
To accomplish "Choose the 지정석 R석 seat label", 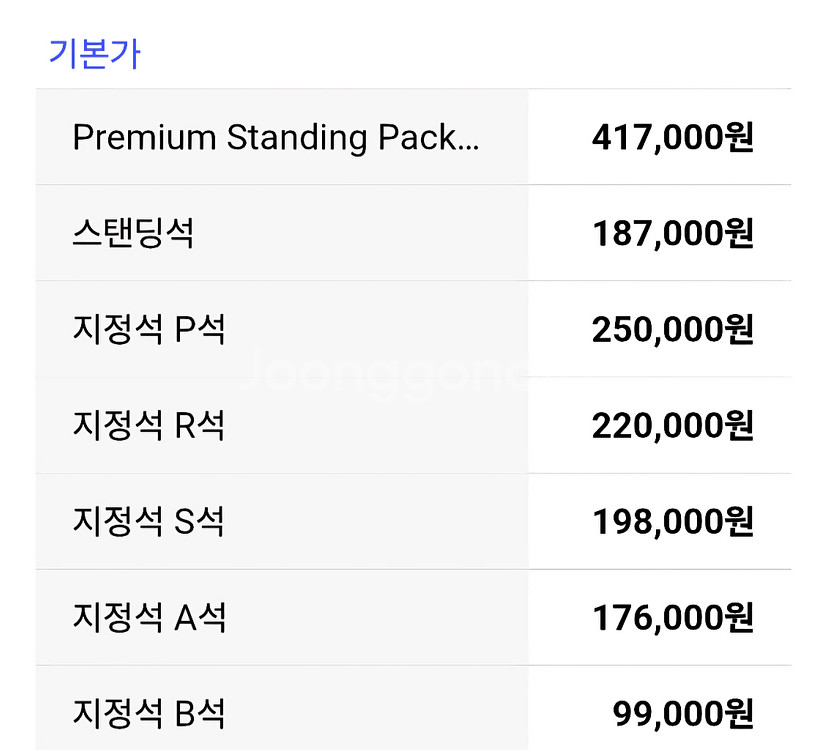I will (149, 425).
